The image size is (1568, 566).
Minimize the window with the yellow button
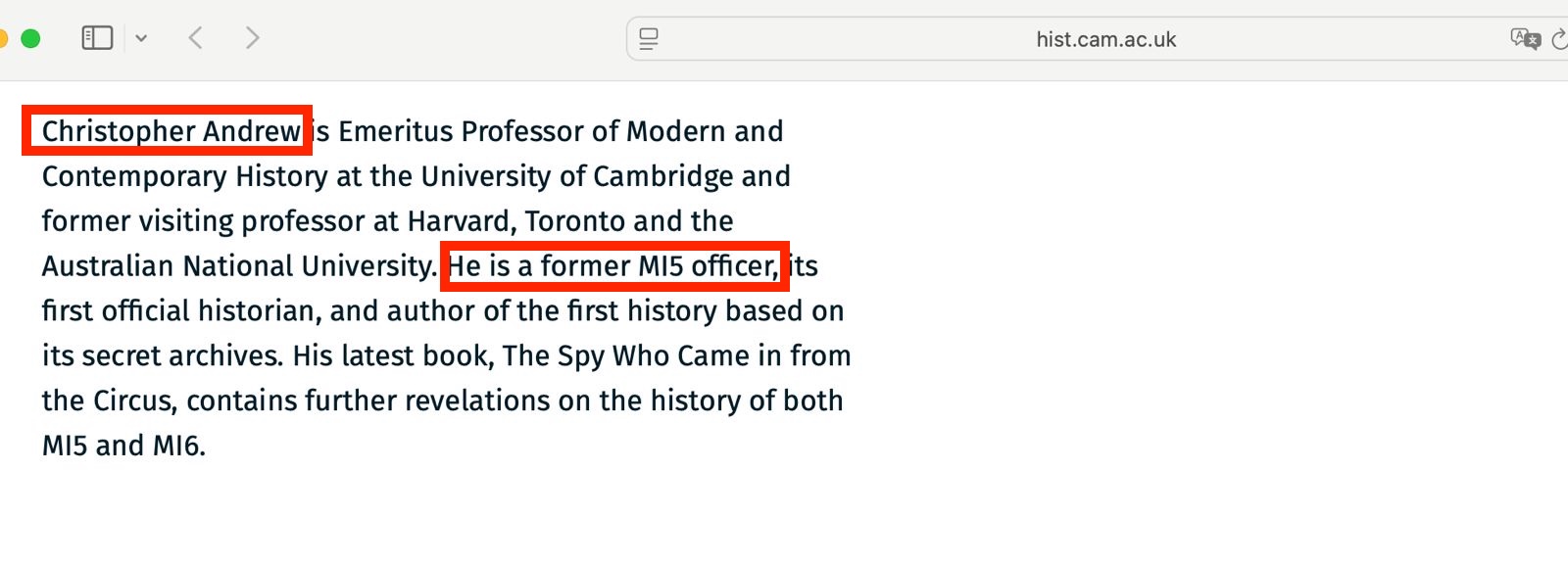(x=3, y=38)
